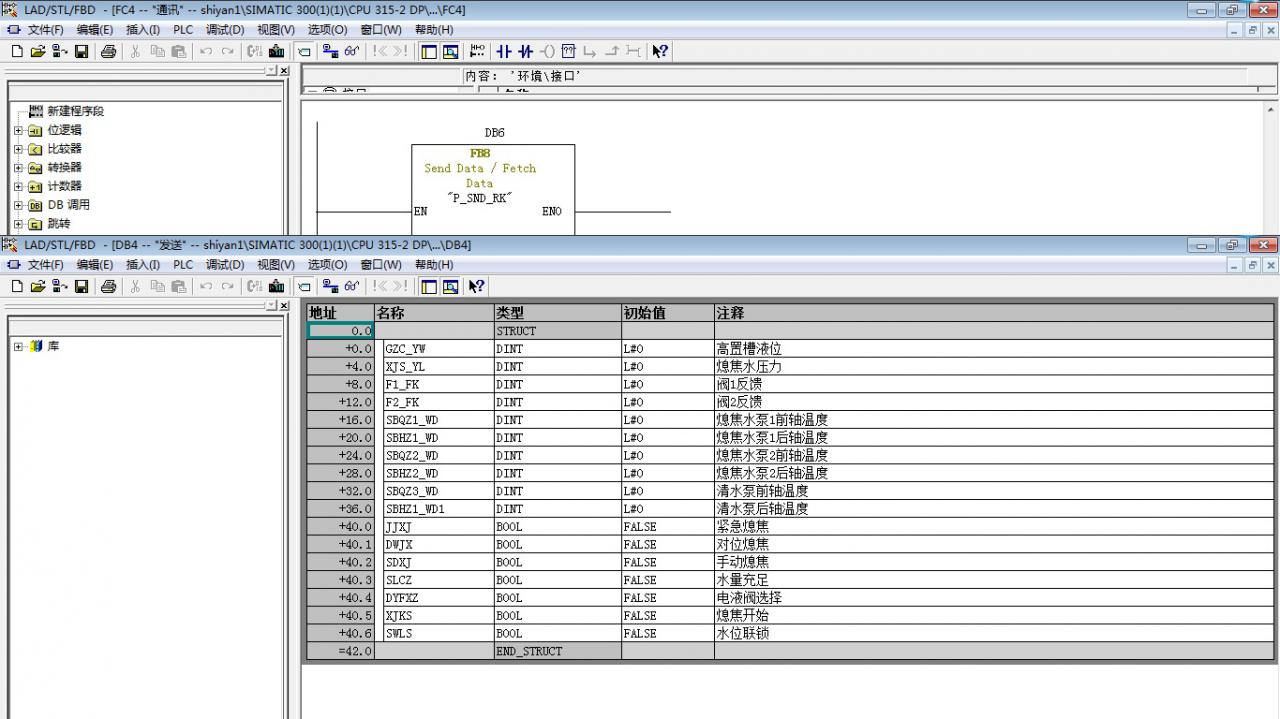Click context help arrow icon in FC4 toolbar
1280x719 pixels.
click(660, 51)
